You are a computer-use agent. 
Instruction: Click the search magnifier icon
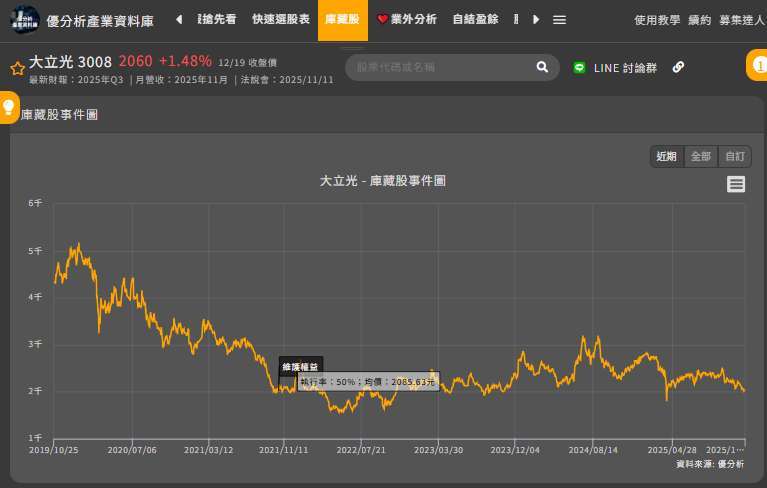[542, 67]
